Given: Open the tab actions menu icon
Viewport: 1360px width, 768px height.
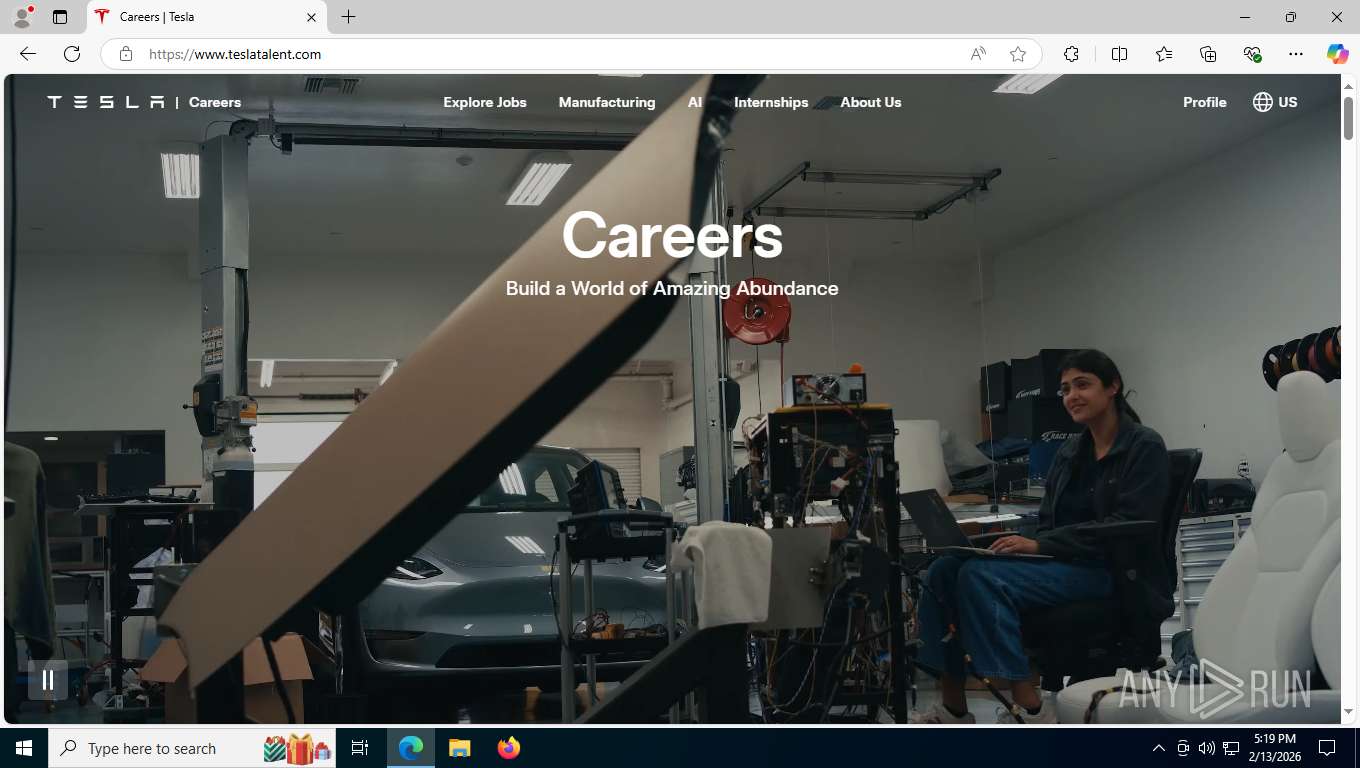Looking at the screenshot, I should pos(60,17).
